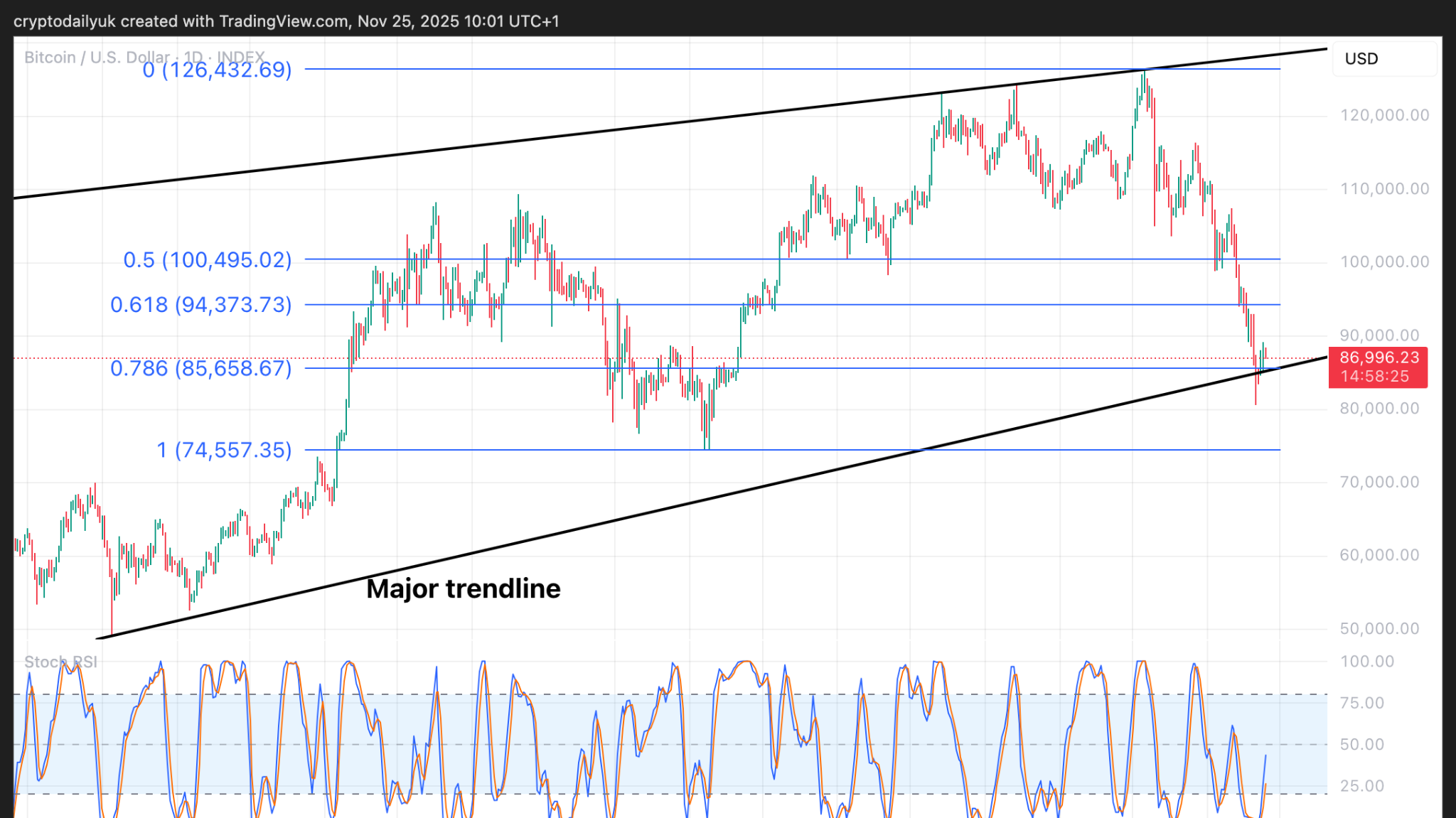Screen dimensions: 1456x818
Task: Click the 75.00 Stoch RSI scale label
Action: pyautogui.click(x=1361, y=703)
